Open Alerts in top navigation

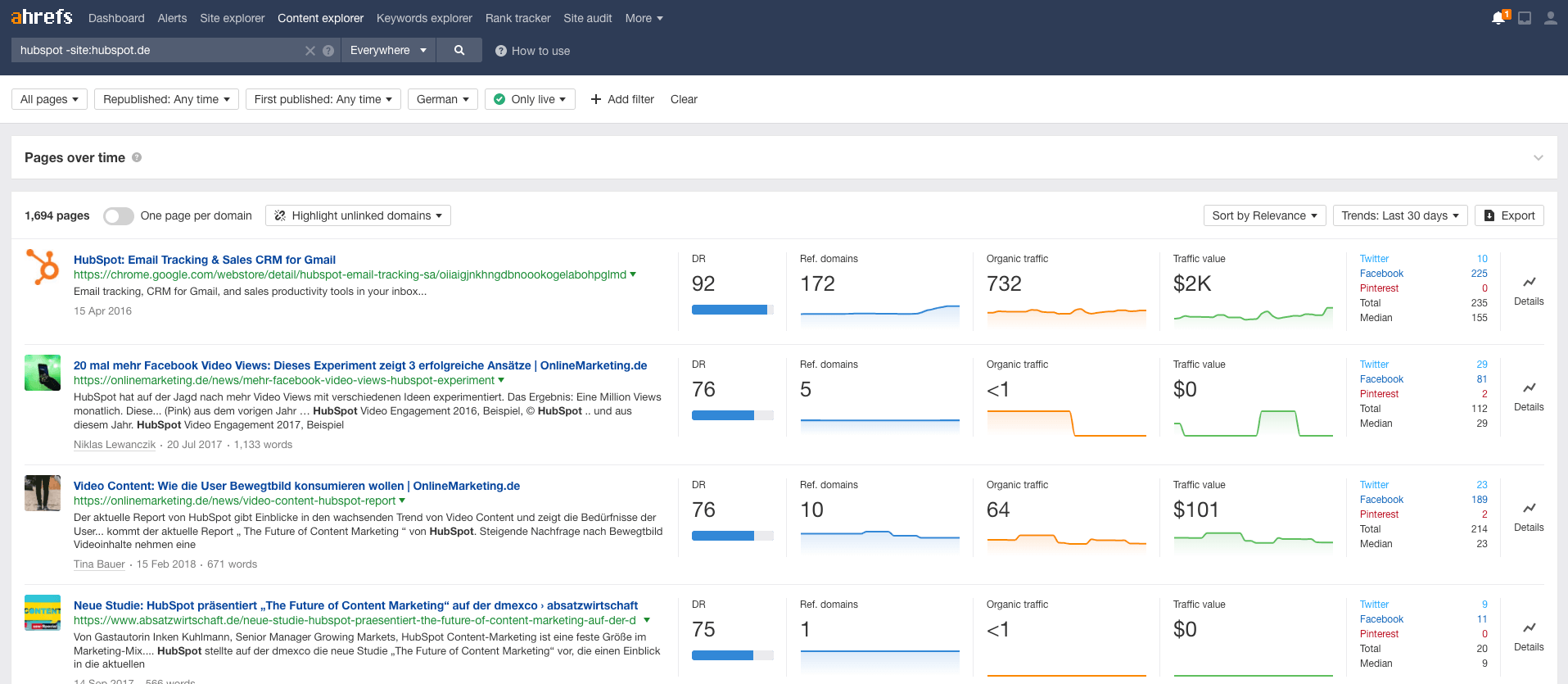[172, 18]
